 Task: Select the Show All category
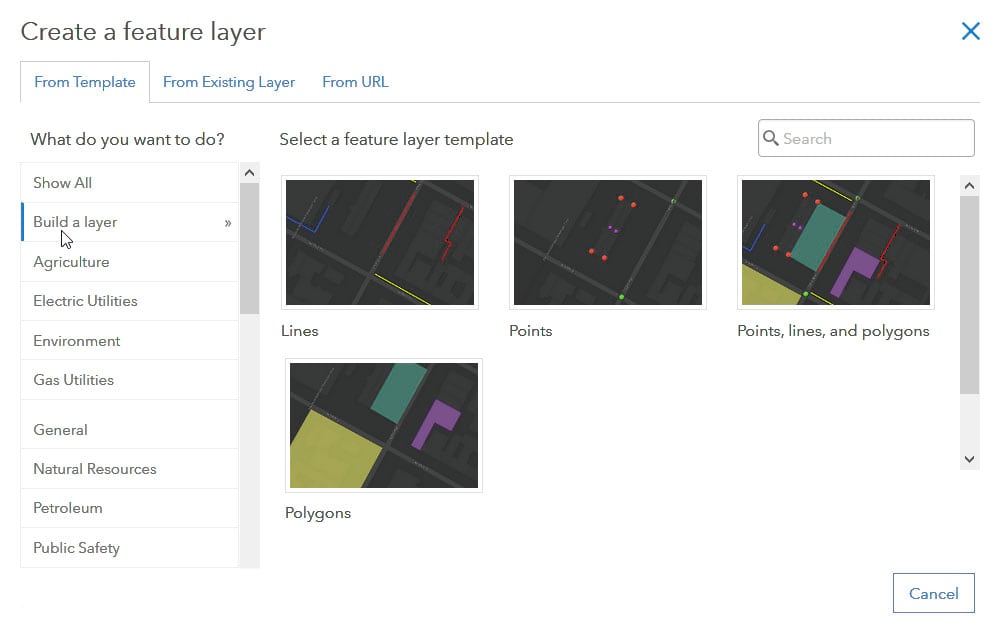[130, 183]
